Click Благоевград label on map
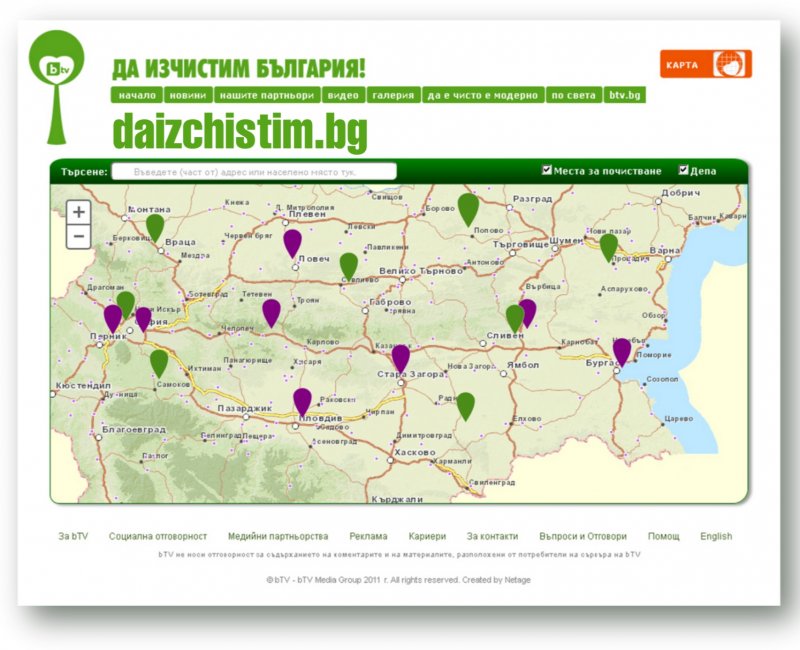The height and width of the screenshot is (650, 800). (134, 430)
